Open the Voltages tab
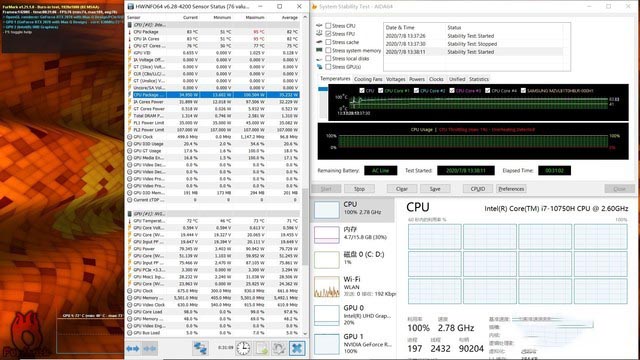This screenshot has height=360, width=640. pyautogui.click(x=396, y=79)
